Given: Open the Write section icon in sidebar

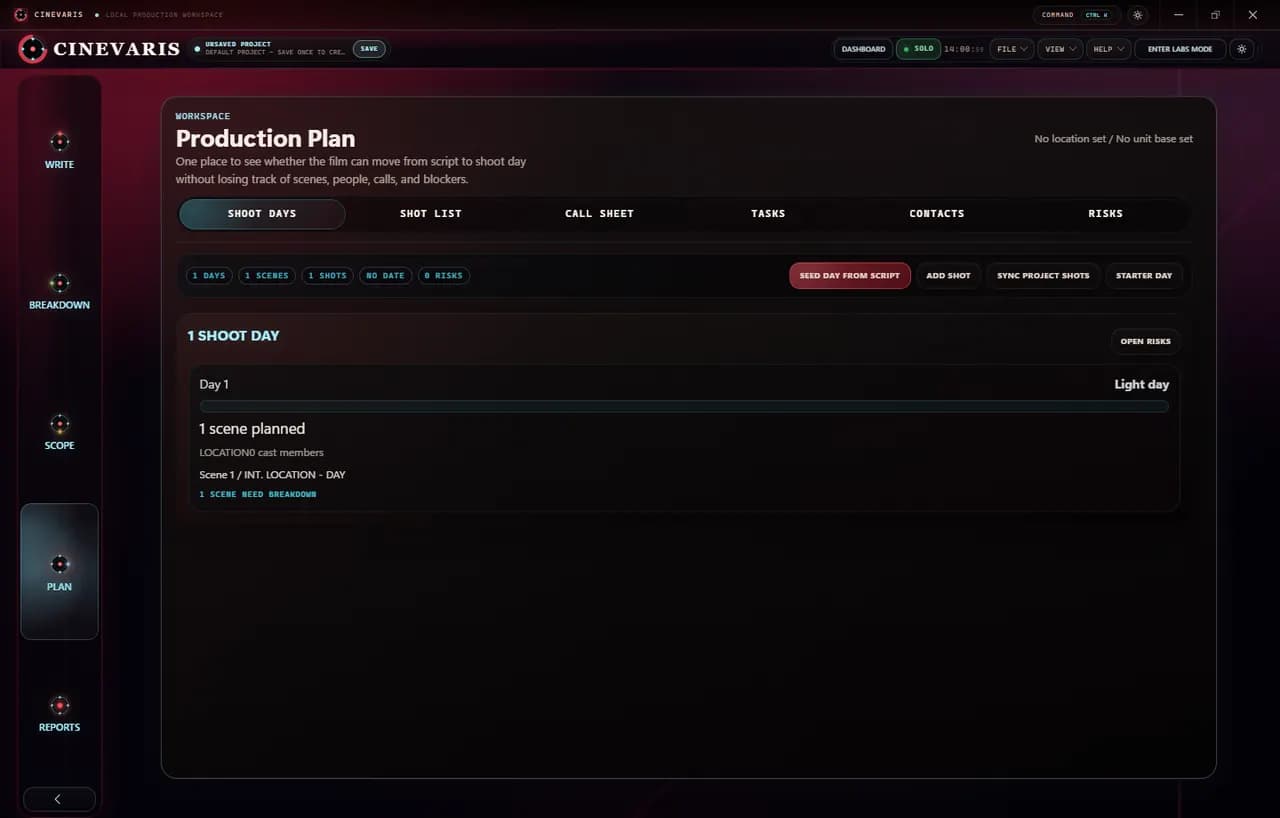Looking at the screenshot, I should (59, 141).
